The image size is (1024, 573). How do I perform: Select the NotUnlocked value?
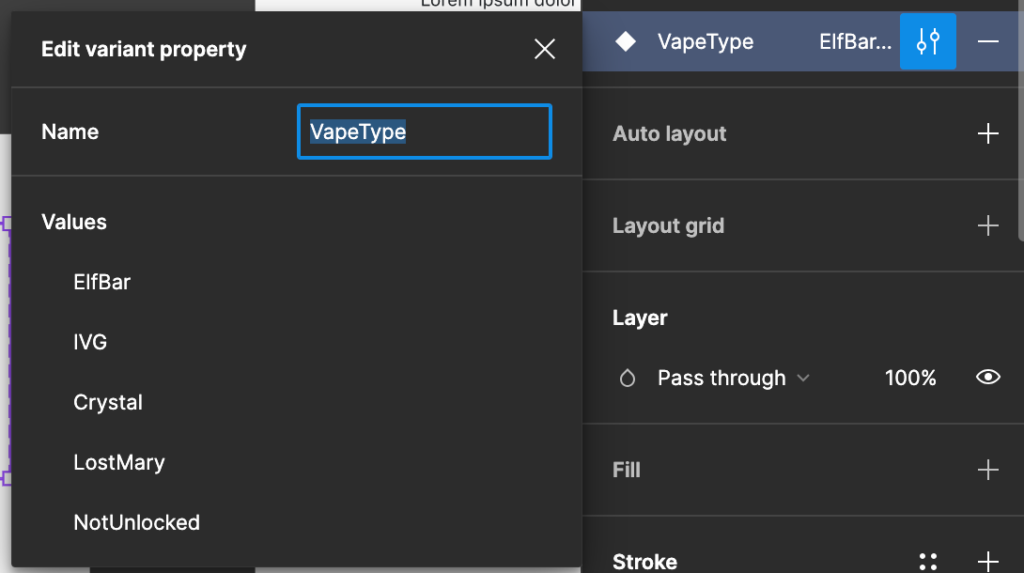click(136, 523)
